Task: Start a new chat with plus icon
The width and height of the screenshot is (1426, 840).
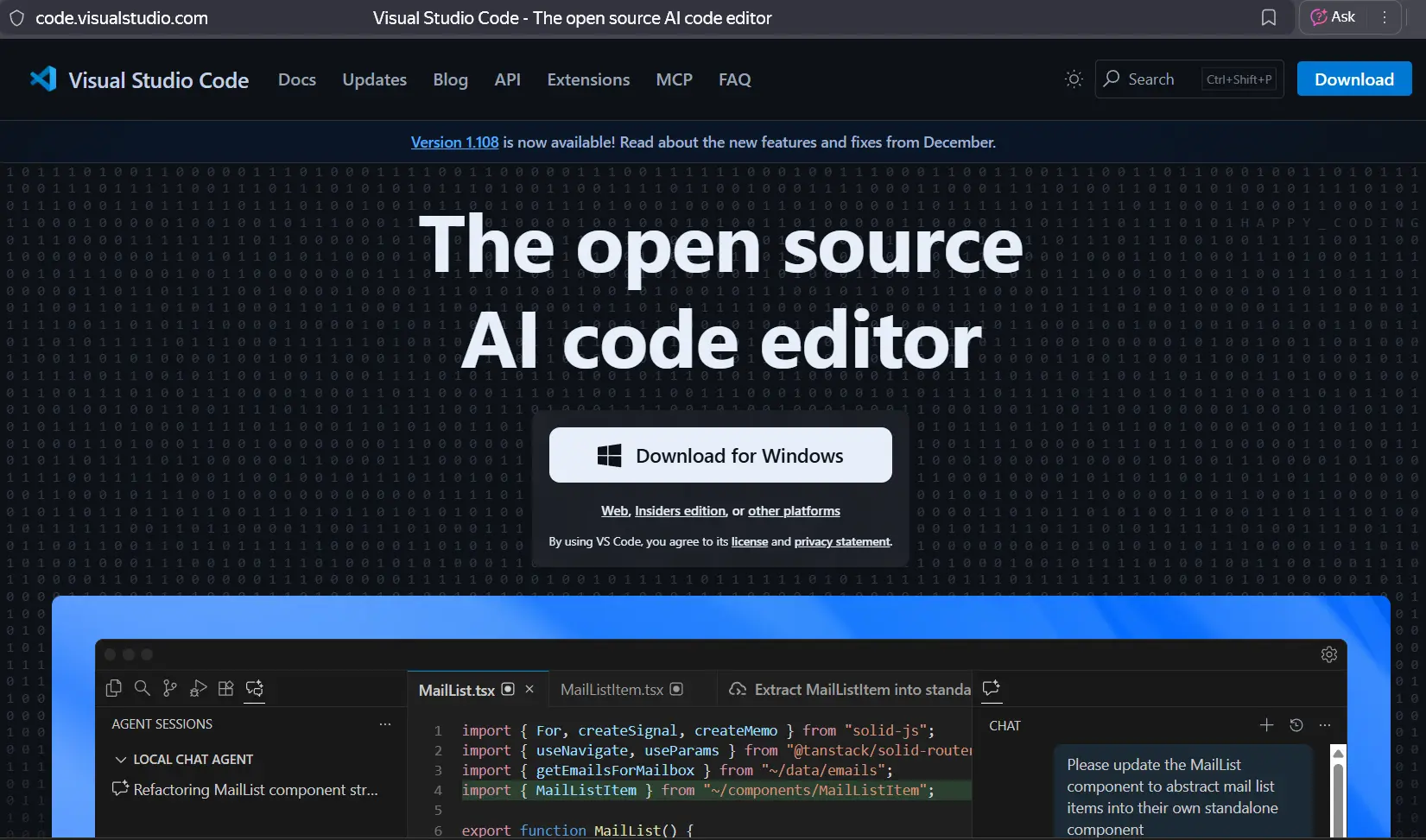Action: pos(1266,725)
